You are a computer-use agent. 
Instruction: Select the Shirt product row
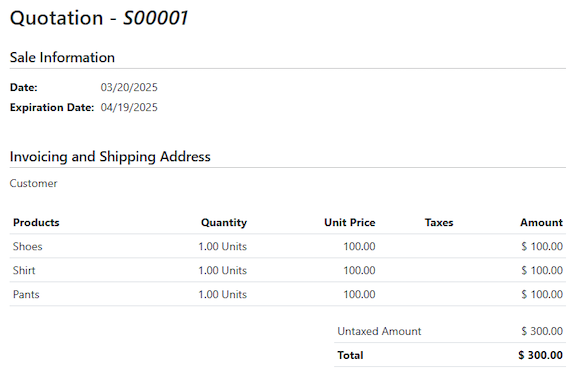(288, 270)
